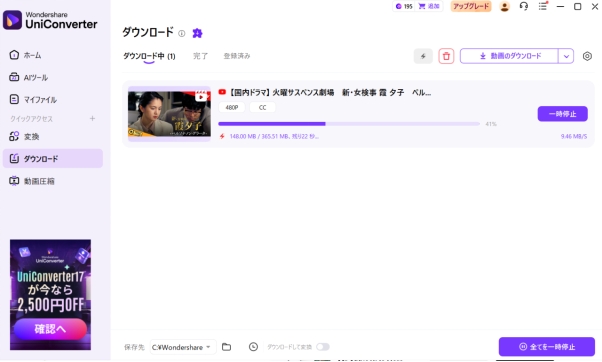
Task: Open the C:¥Wondershare save location dropdown
Action: point(183,347)
